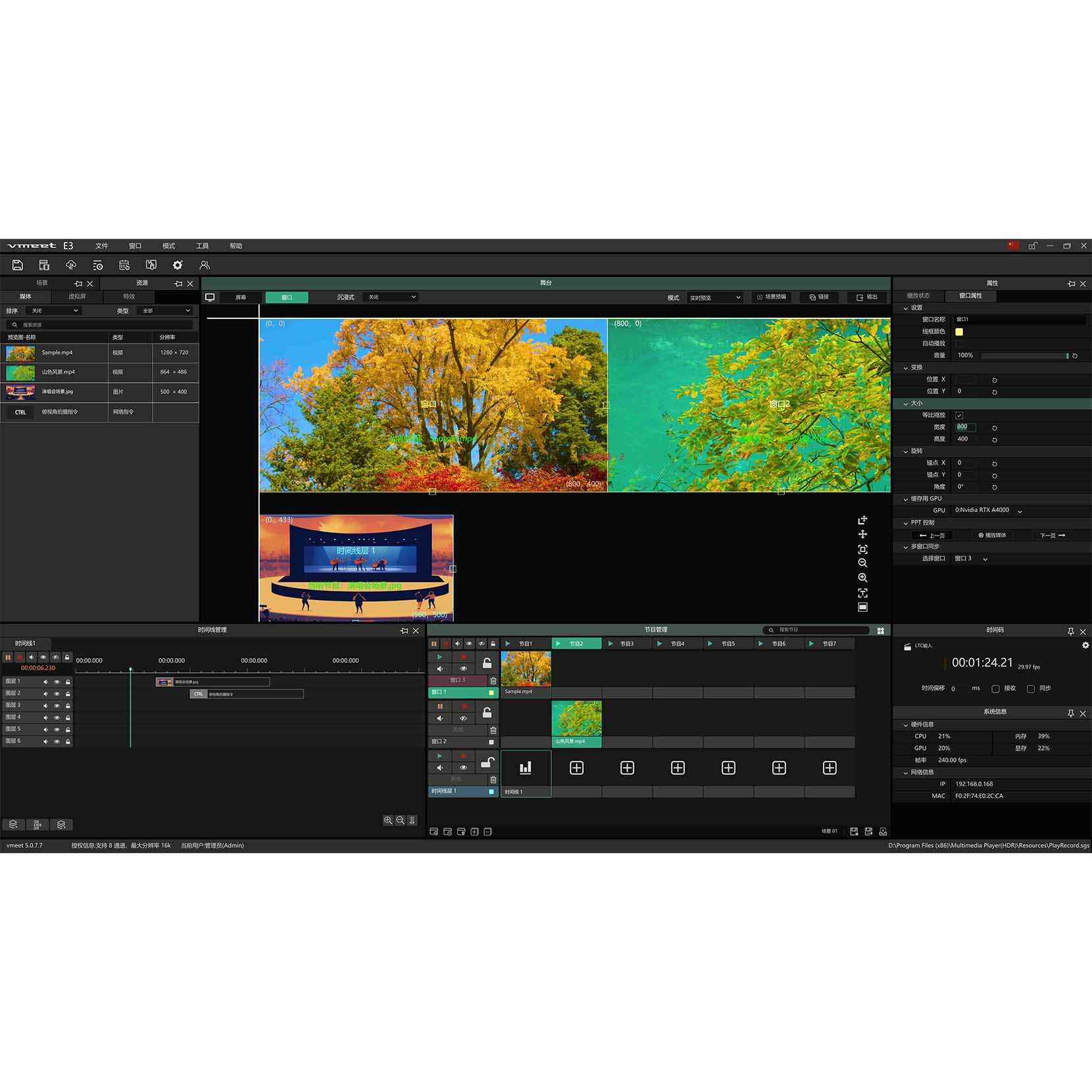Open settings with the gear icon

coord(178,265)
